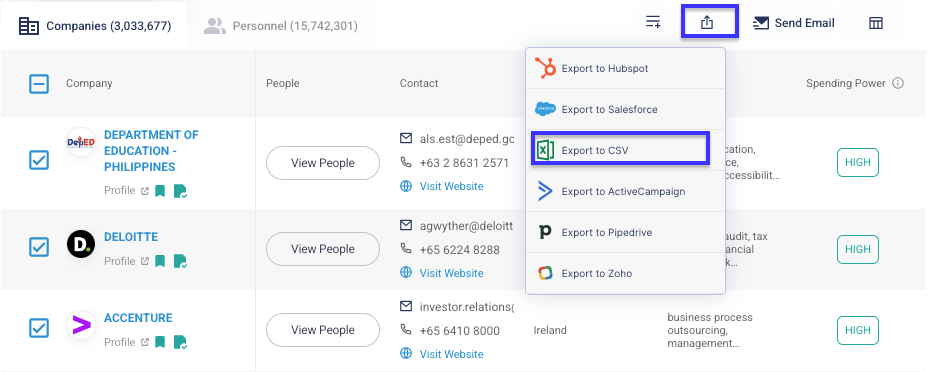928x372 pixels.
Task: Click the globe icon in Accenture row
Action: [x=406, y=354]
